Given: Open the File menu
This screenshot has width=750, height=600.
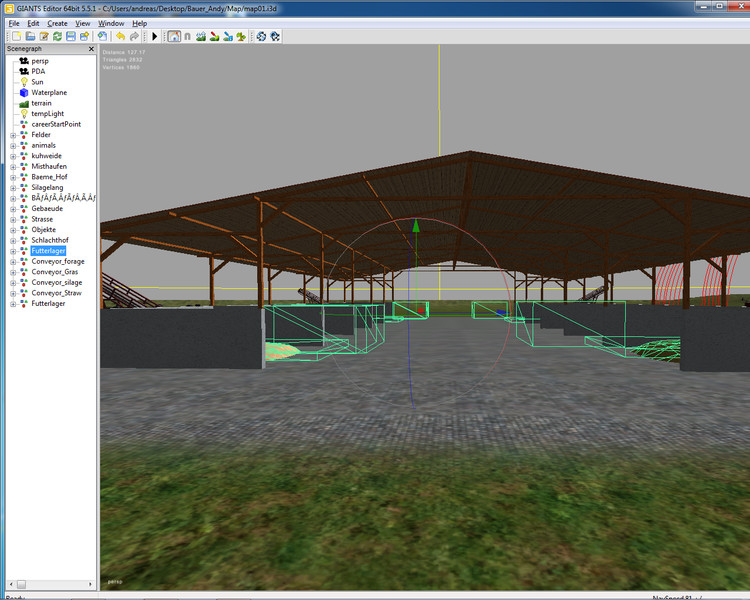Looking at the screenshot, I should coord(14,23).
